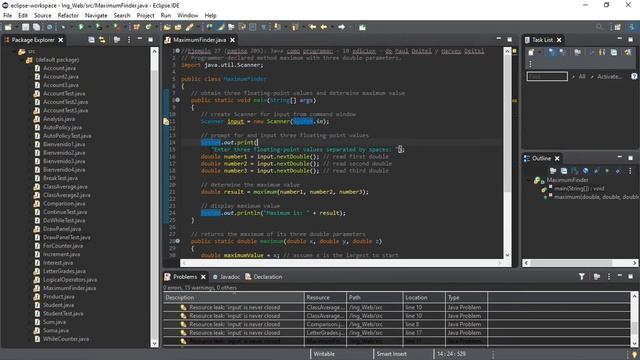Click the Activate... link in Task List

click(609, 76)
